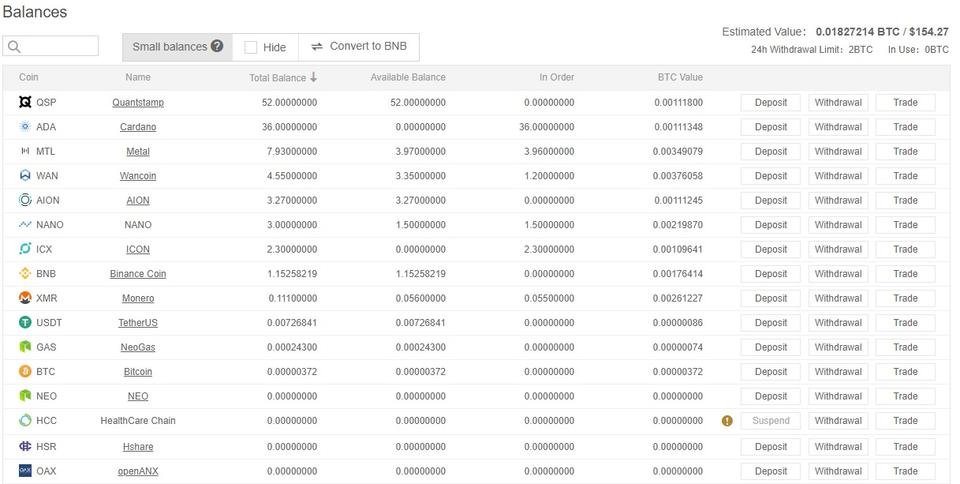Click the OAX openANX coin icon

[x=25, y=471]
